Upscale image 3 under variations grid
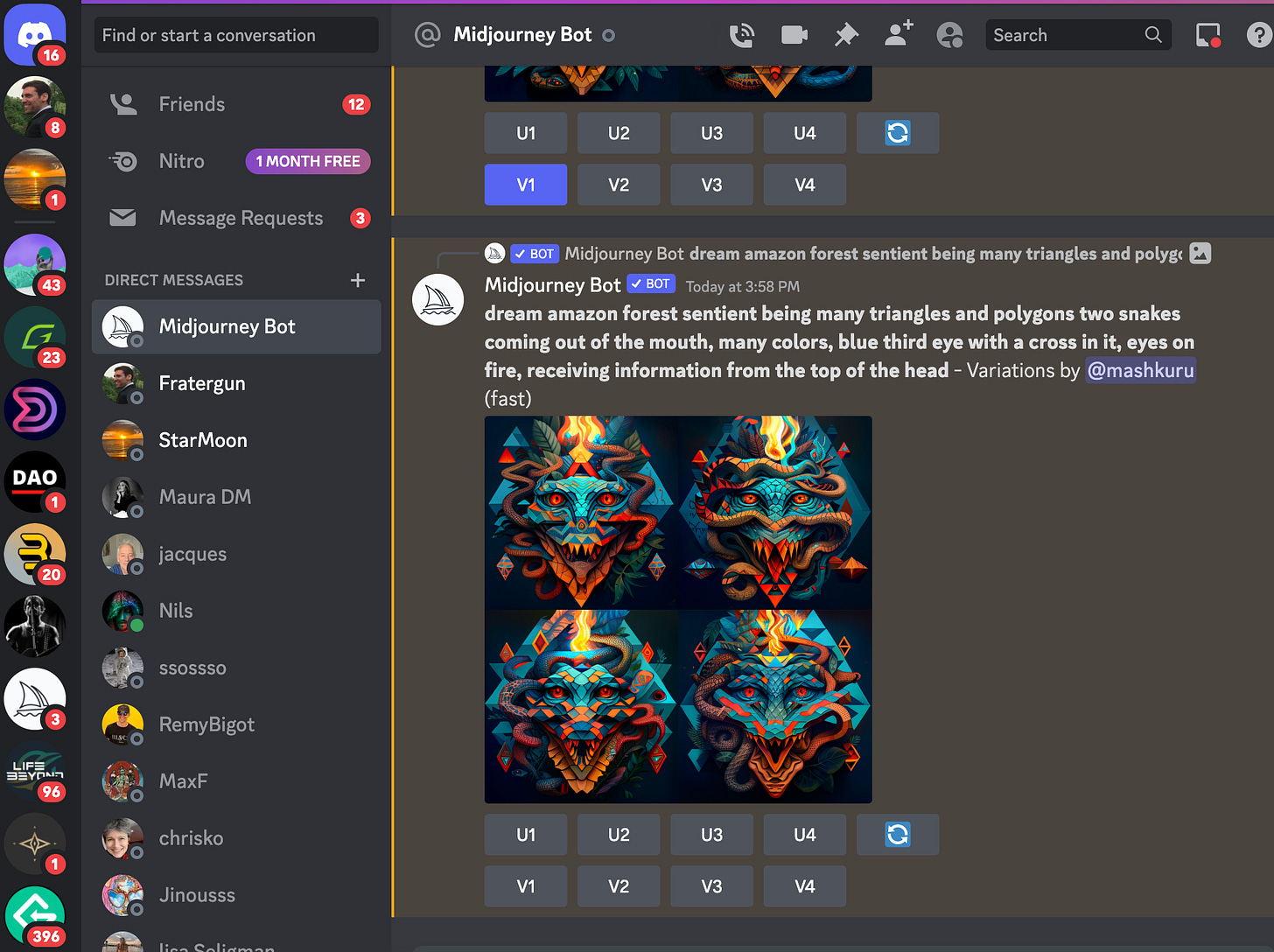Screen dimensions: 1274x952 (712, 835)
